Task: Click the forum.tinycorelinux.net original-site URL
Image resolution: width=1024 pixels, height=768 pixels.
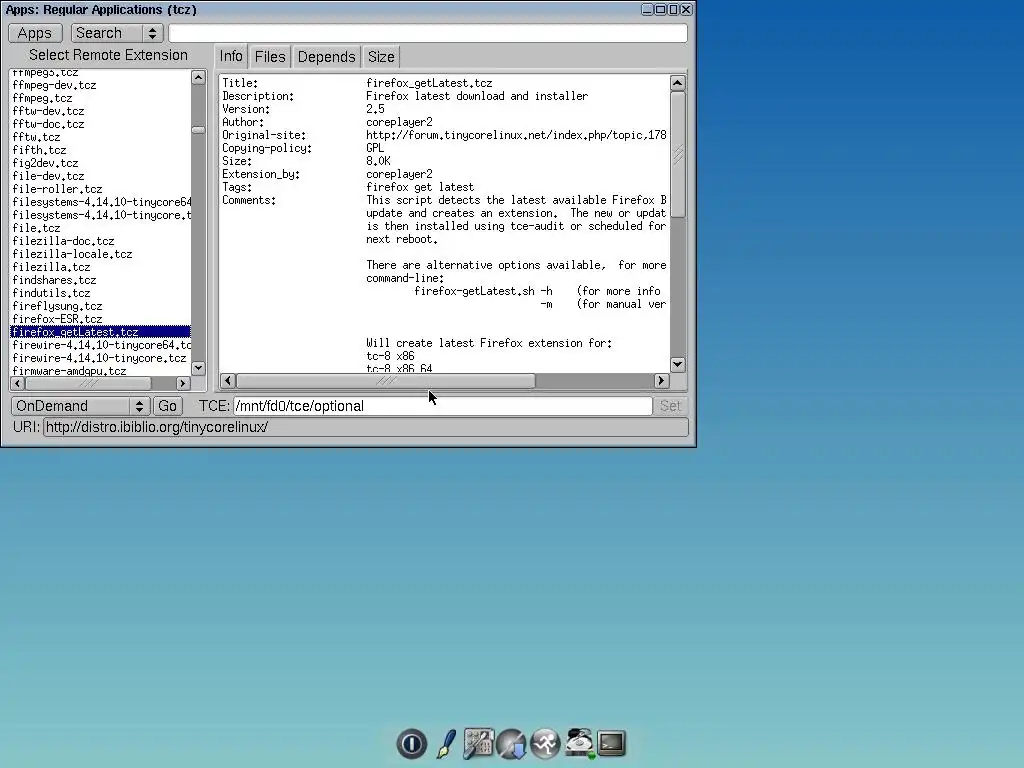Action: [x=516, y=135]
